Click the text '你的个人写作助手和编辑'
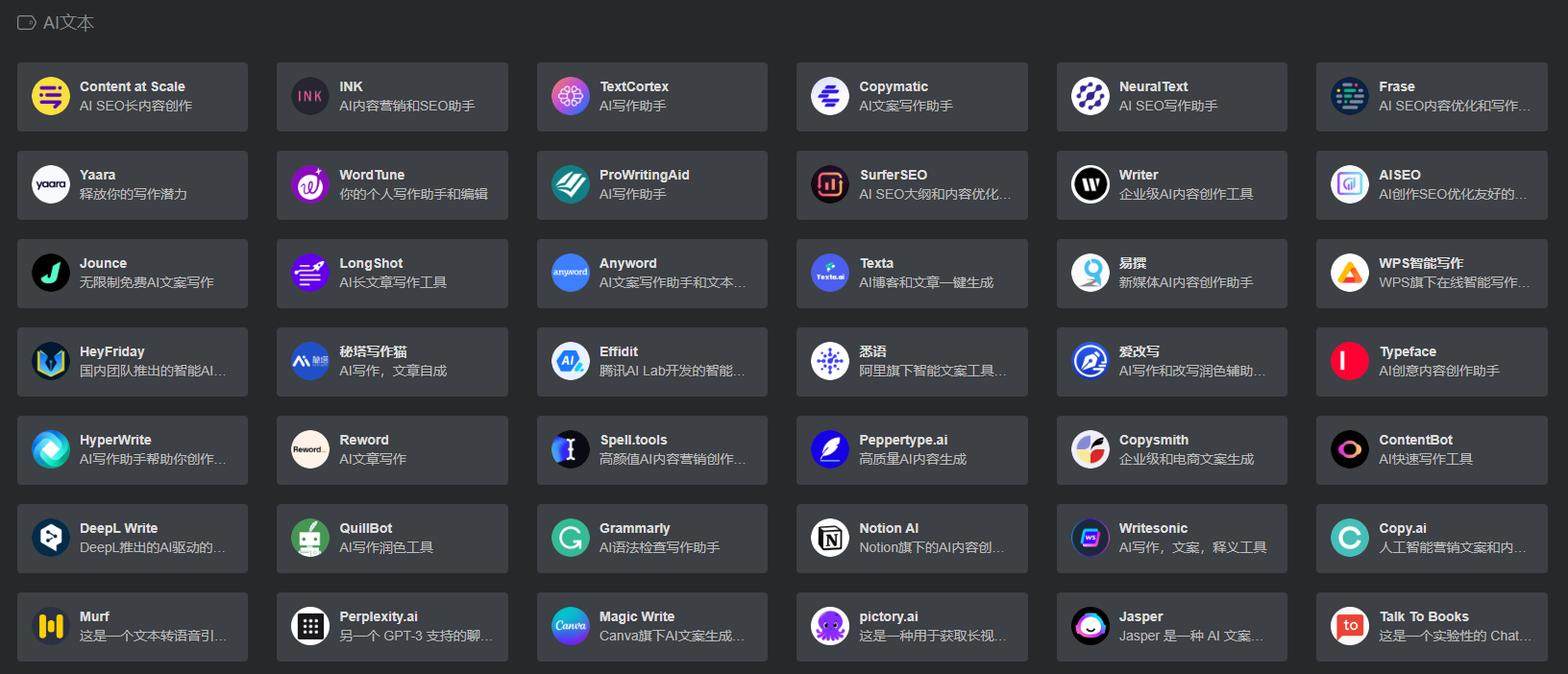The width and height of the screenshot is (1568, 674). [413, 194]
